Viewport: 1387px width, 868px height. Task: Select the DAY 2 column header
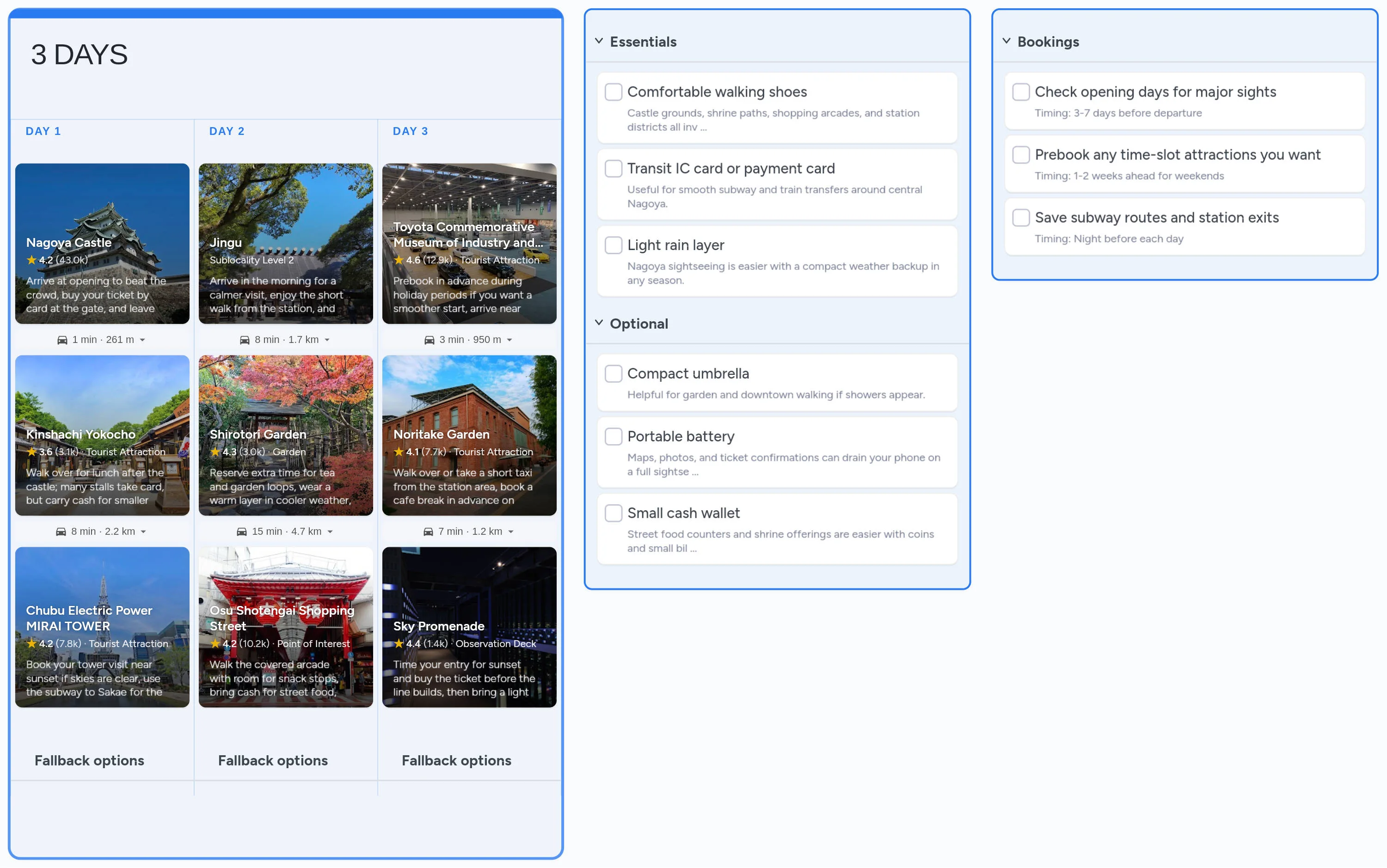point(227,131)
